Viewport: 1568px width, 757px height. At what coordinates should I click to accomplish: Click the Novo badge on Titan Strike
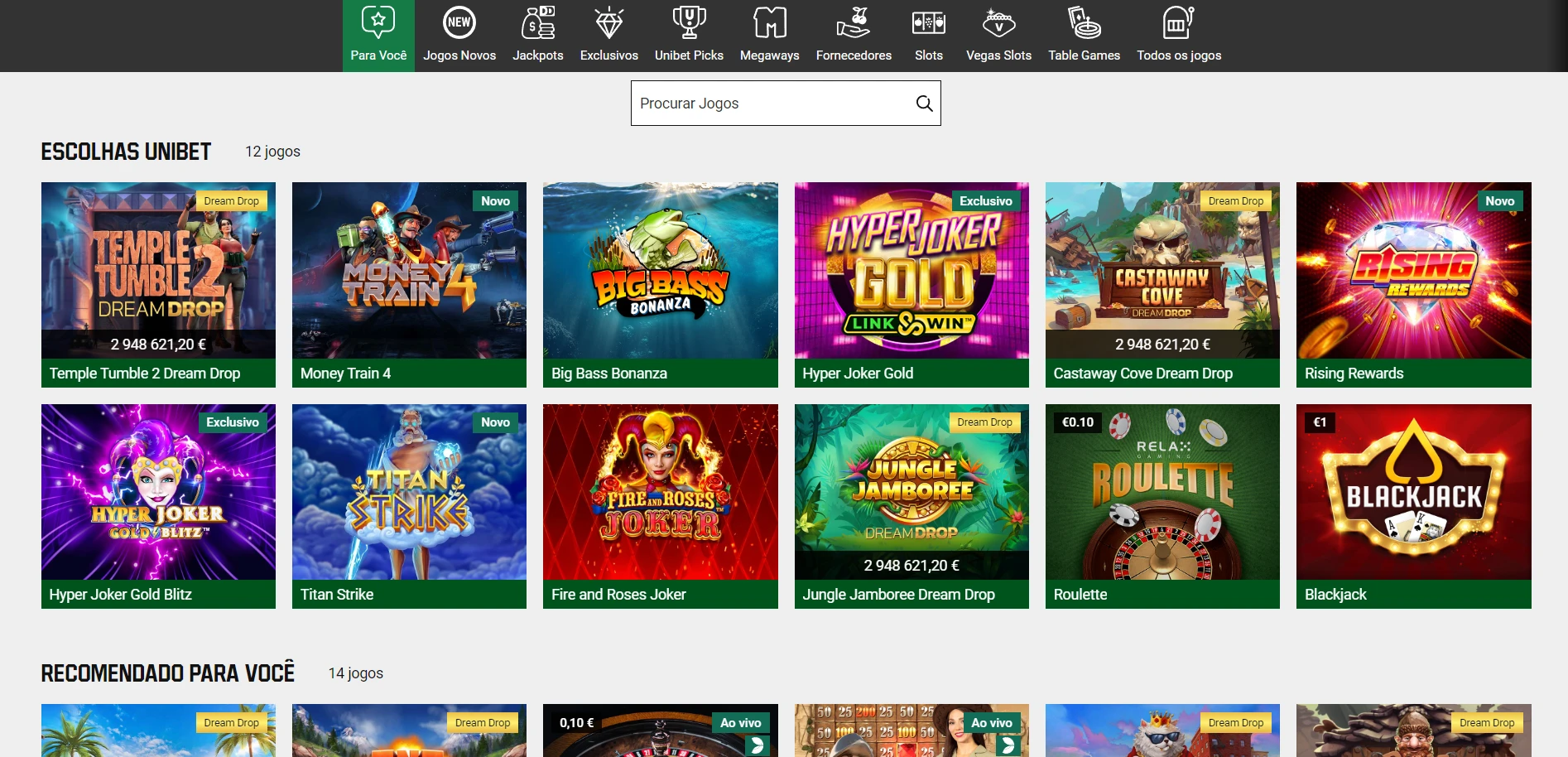(x=495, y=422)
